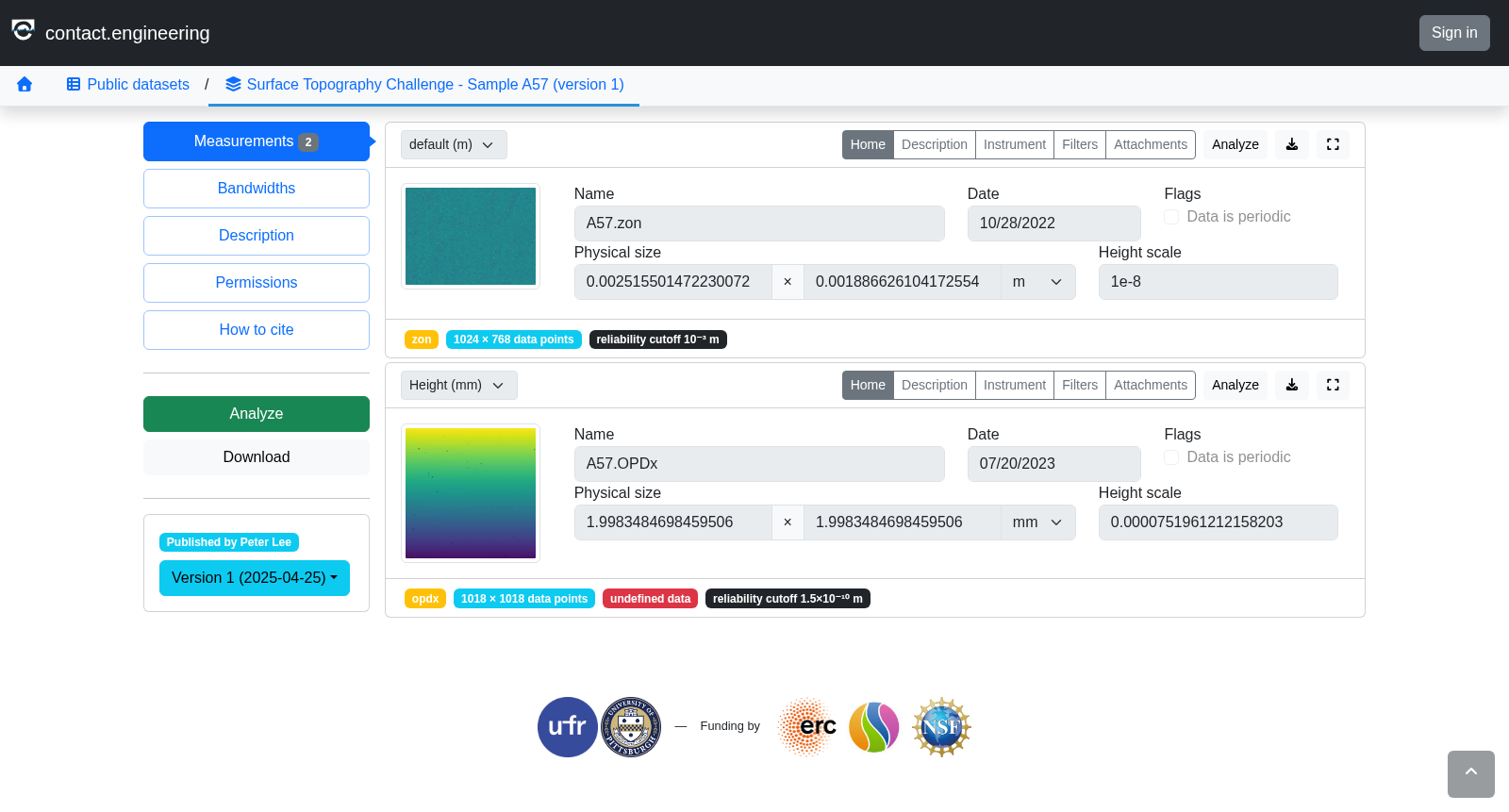This screenshot has width=1509, height=812.
Task: Select the Measurements sidebar tab
Action: pyautogui.click(x=257, y=141)
